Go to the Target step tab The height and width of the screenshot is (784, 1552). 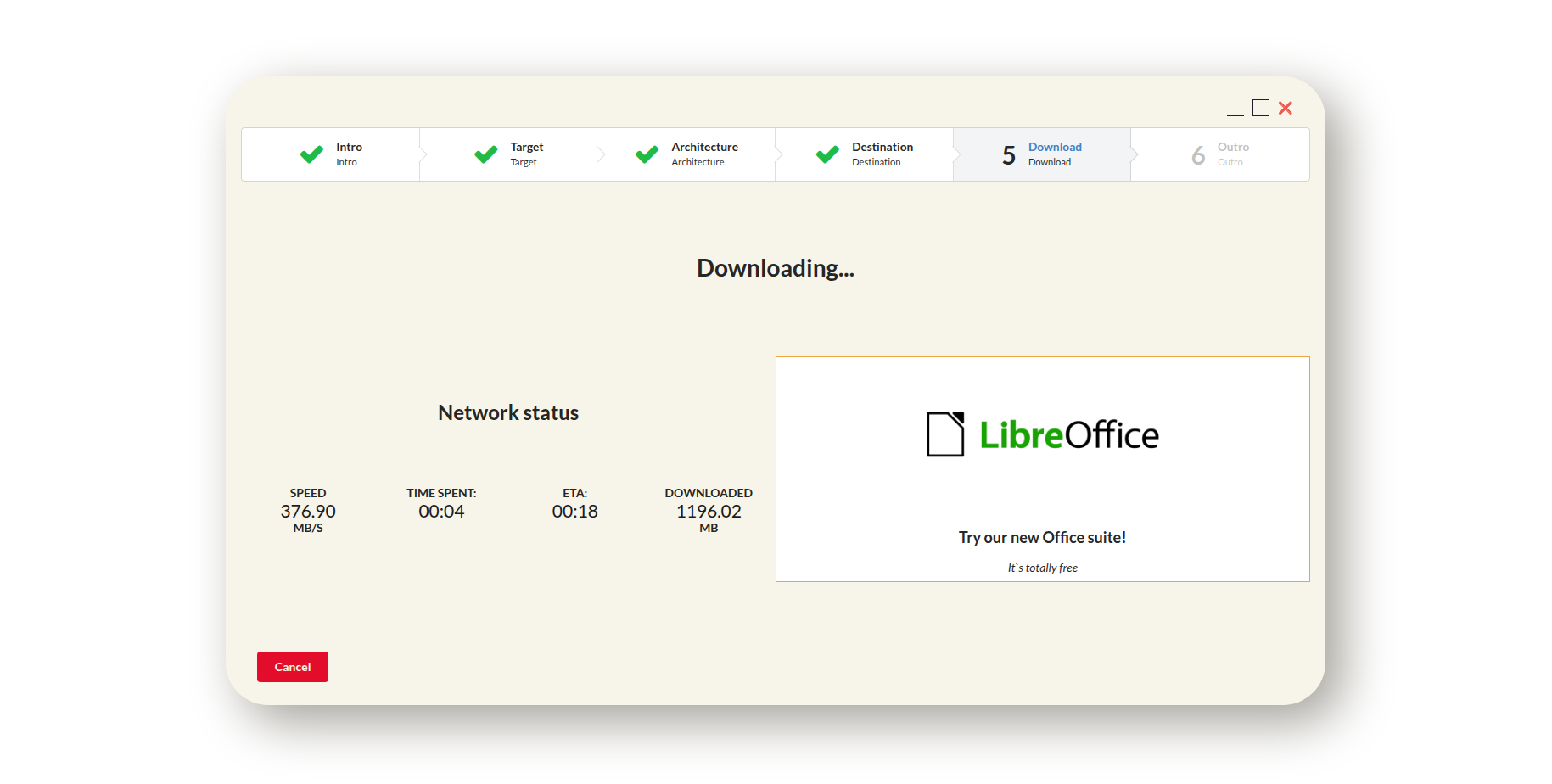point(508,154)
